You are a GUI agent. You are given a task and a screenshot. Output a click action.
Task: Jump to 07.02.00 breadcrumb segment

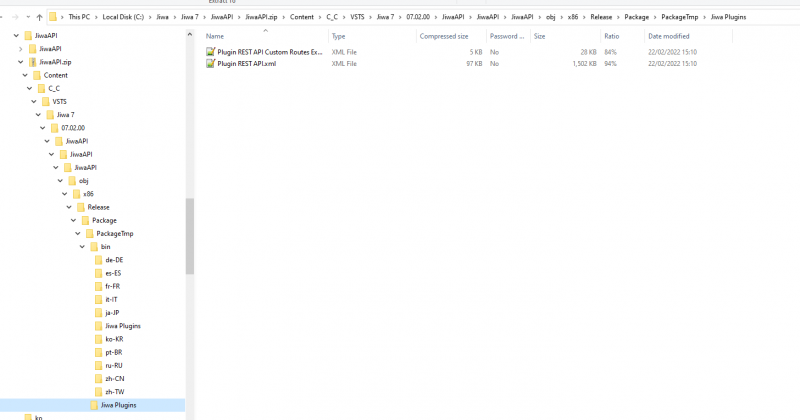(x=418, y=17)
